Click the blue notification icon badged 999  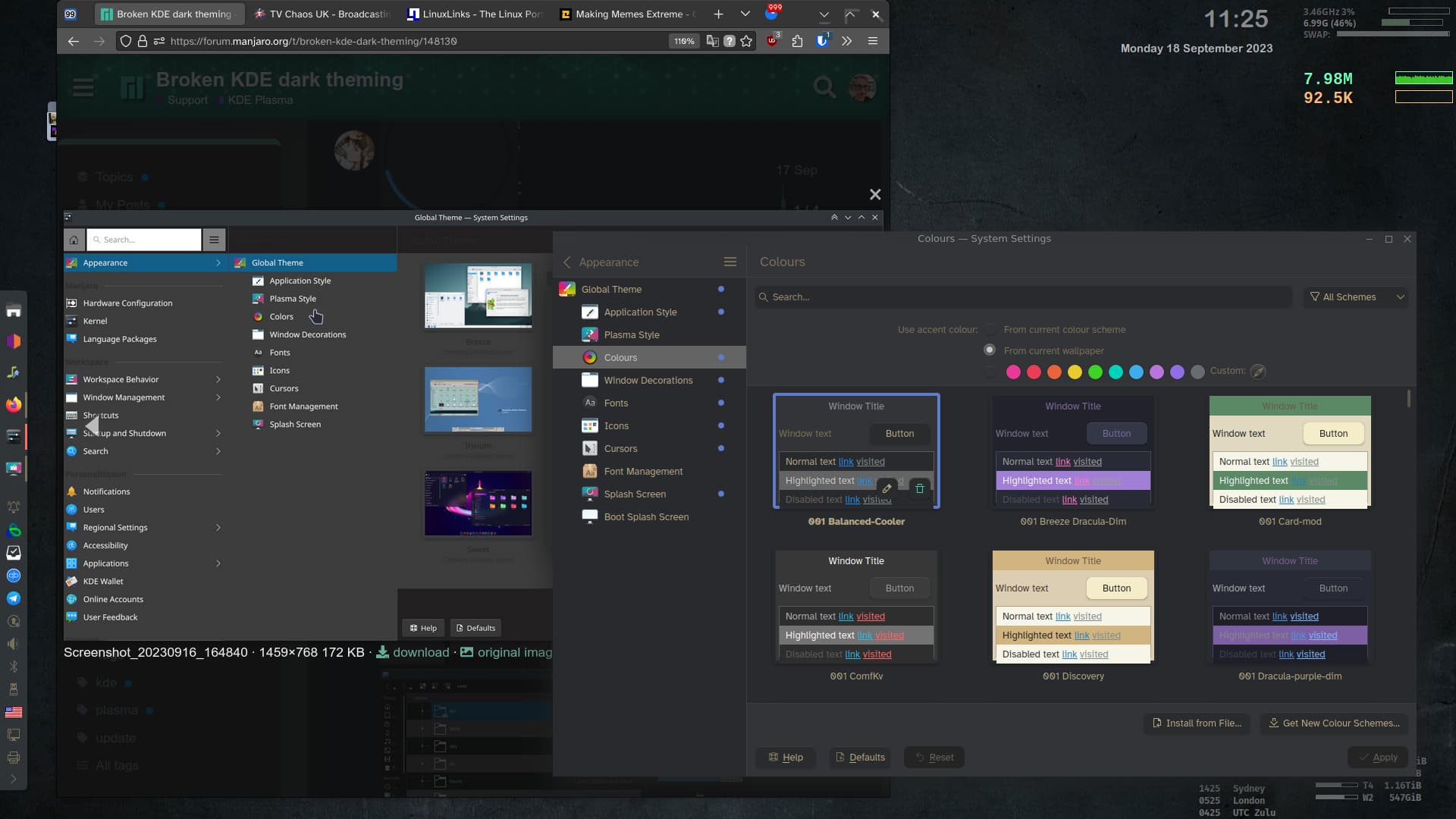tap(772, 14)
